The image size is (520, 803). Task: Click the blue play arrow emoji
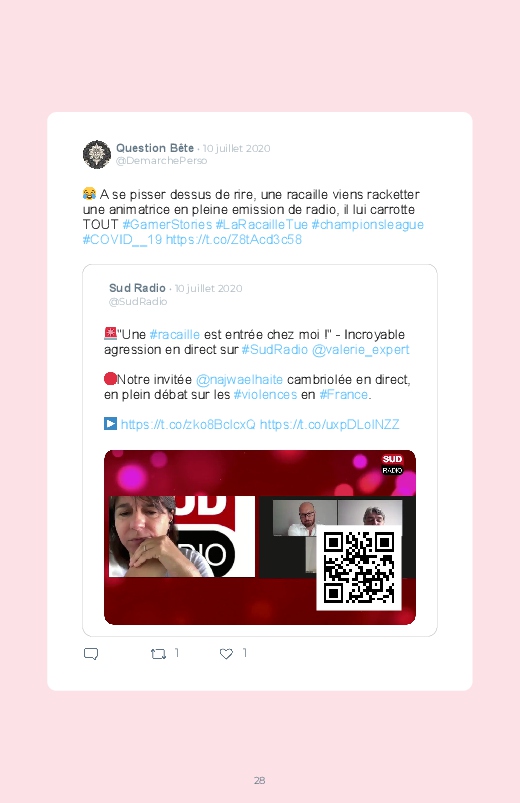click(x=110, y=424)
